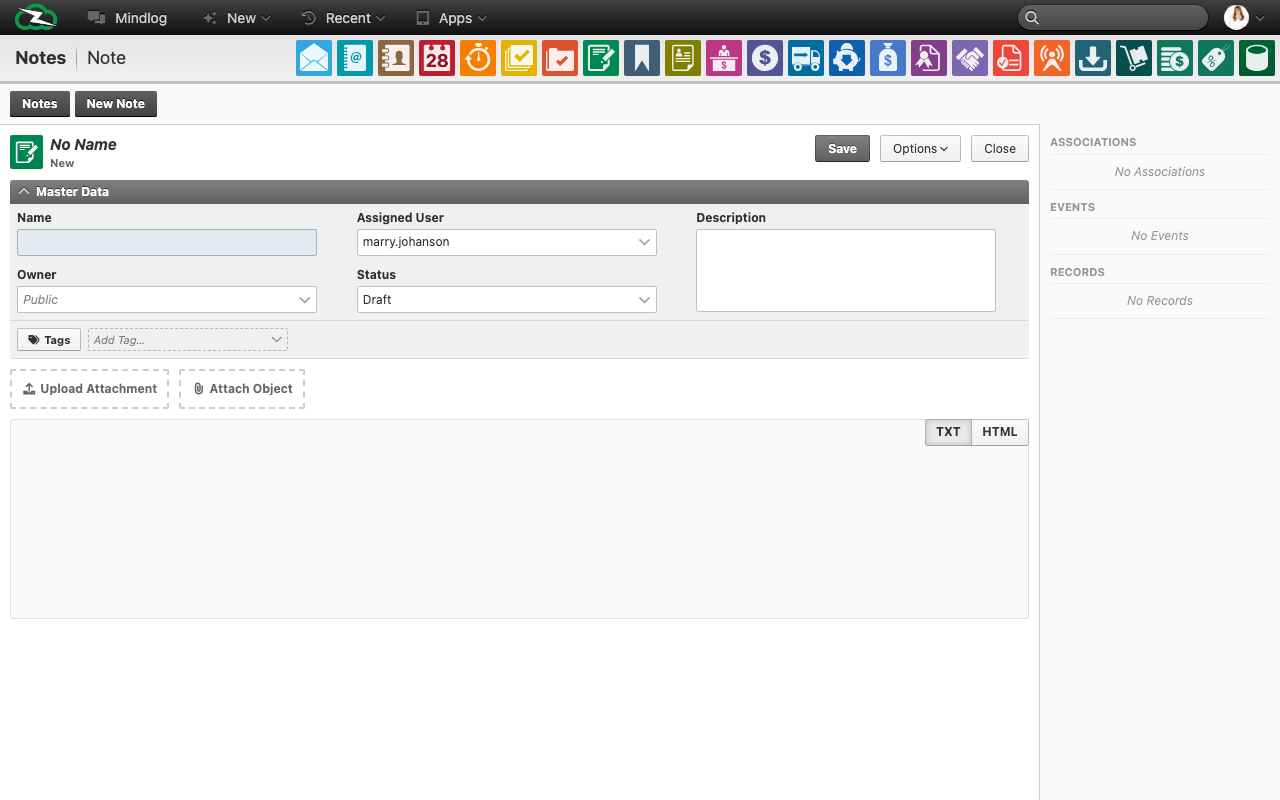The image size is (1280, 800).
Task: Click the green cloud logo icon
Action: coord(35,17)
